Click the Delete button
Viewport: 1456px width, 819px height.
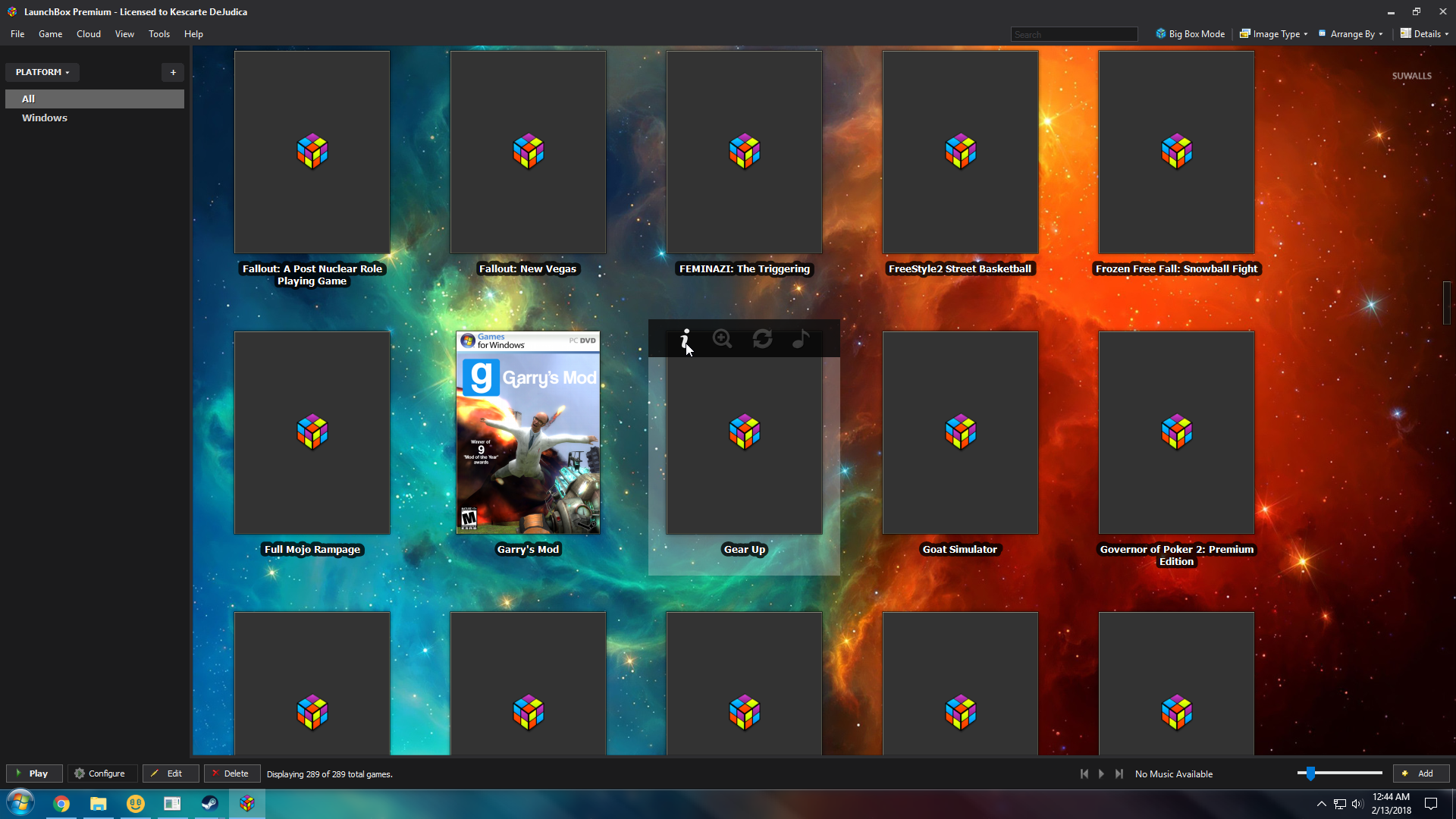(231, 773)
